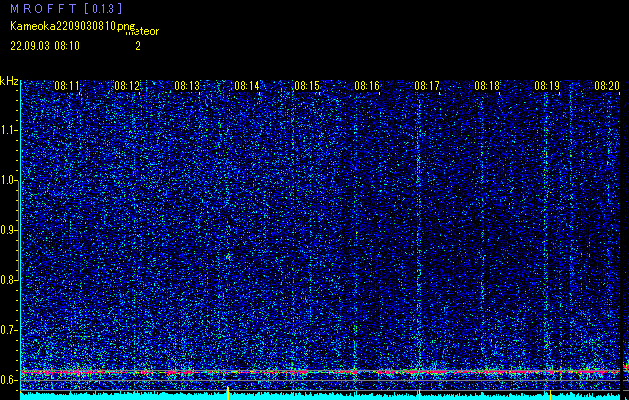Click the 08:13 time label

tap(187, 86)
